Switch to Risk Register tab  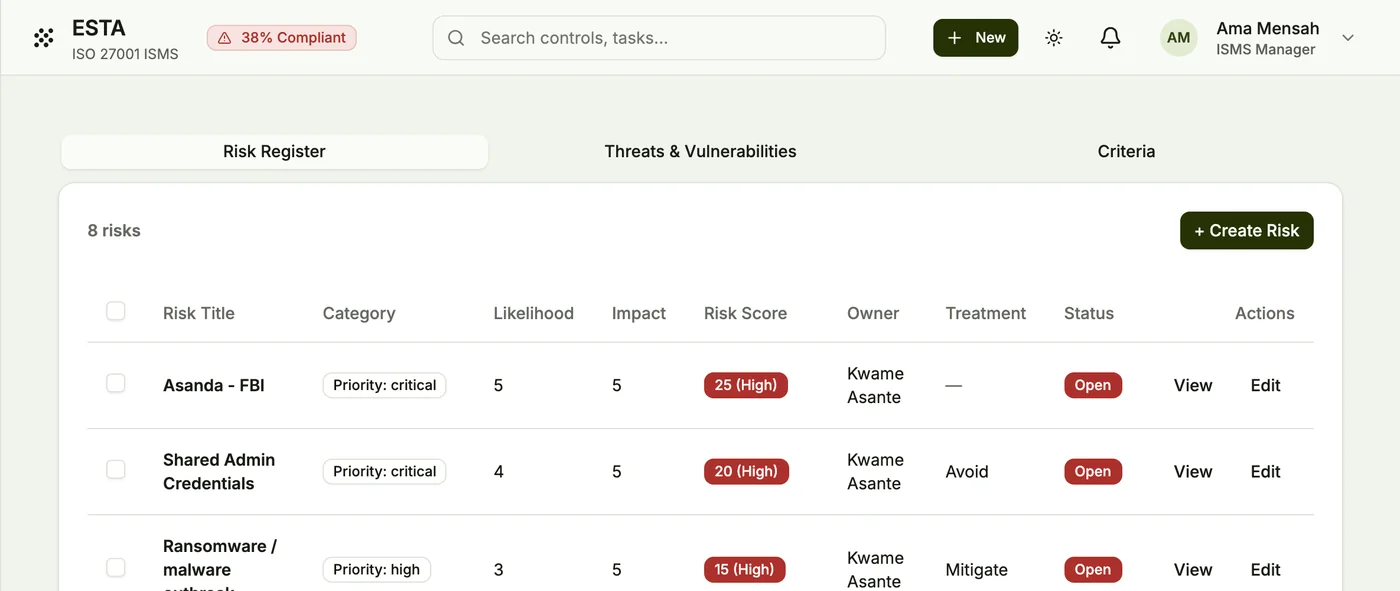[x=274, y=152]
